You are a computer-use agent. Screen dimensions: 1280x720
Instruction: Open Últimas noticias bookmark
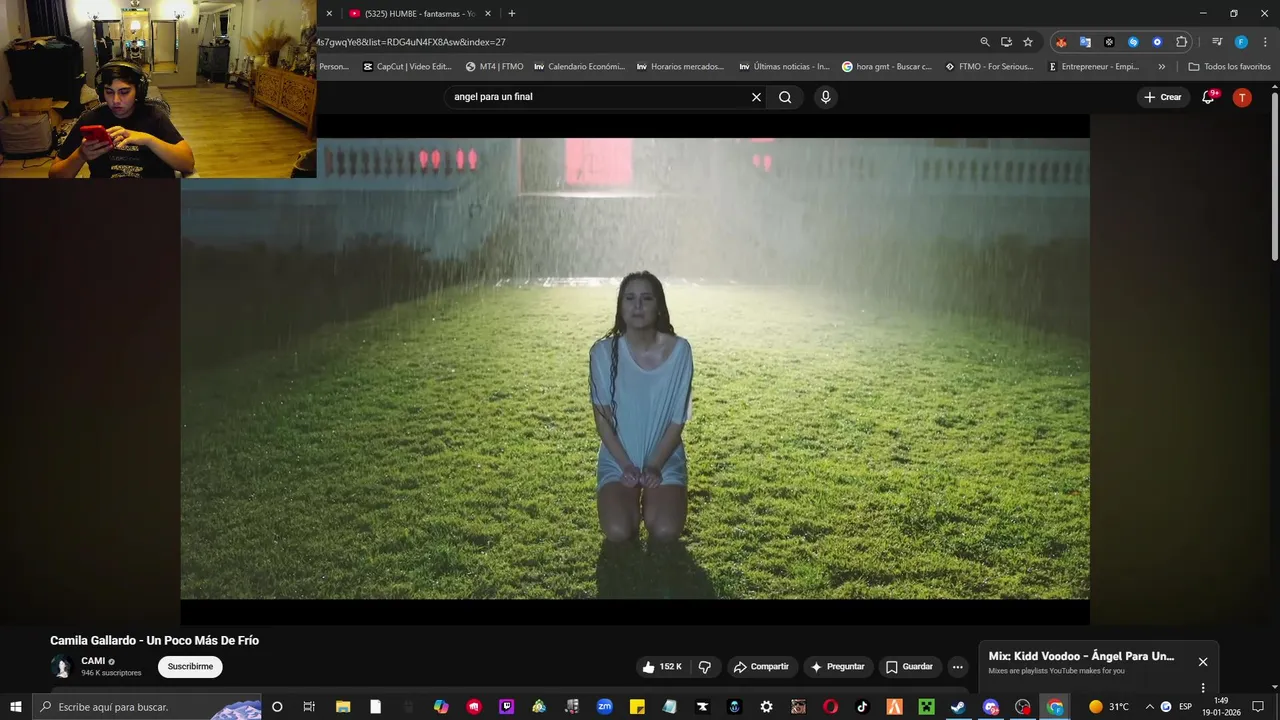click(x=784, y=67)
